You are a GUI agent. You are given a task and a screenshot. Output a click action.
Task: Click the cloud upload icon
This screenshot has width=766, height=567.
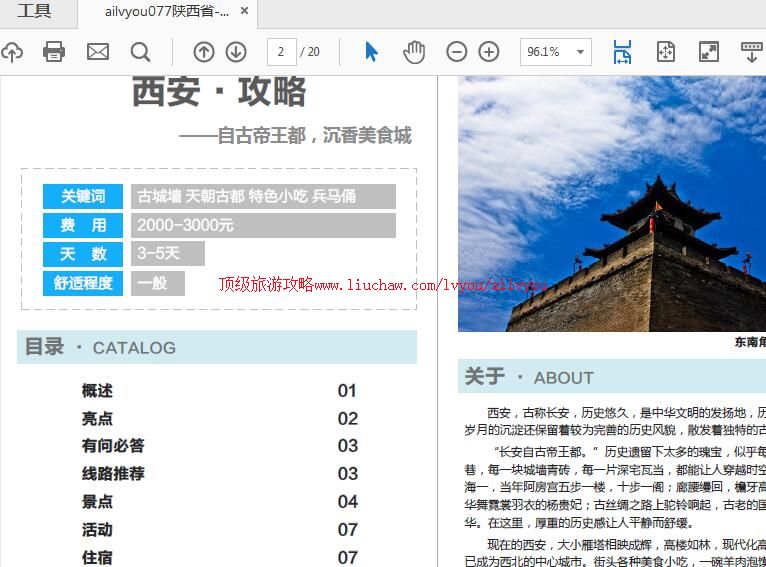11,52
